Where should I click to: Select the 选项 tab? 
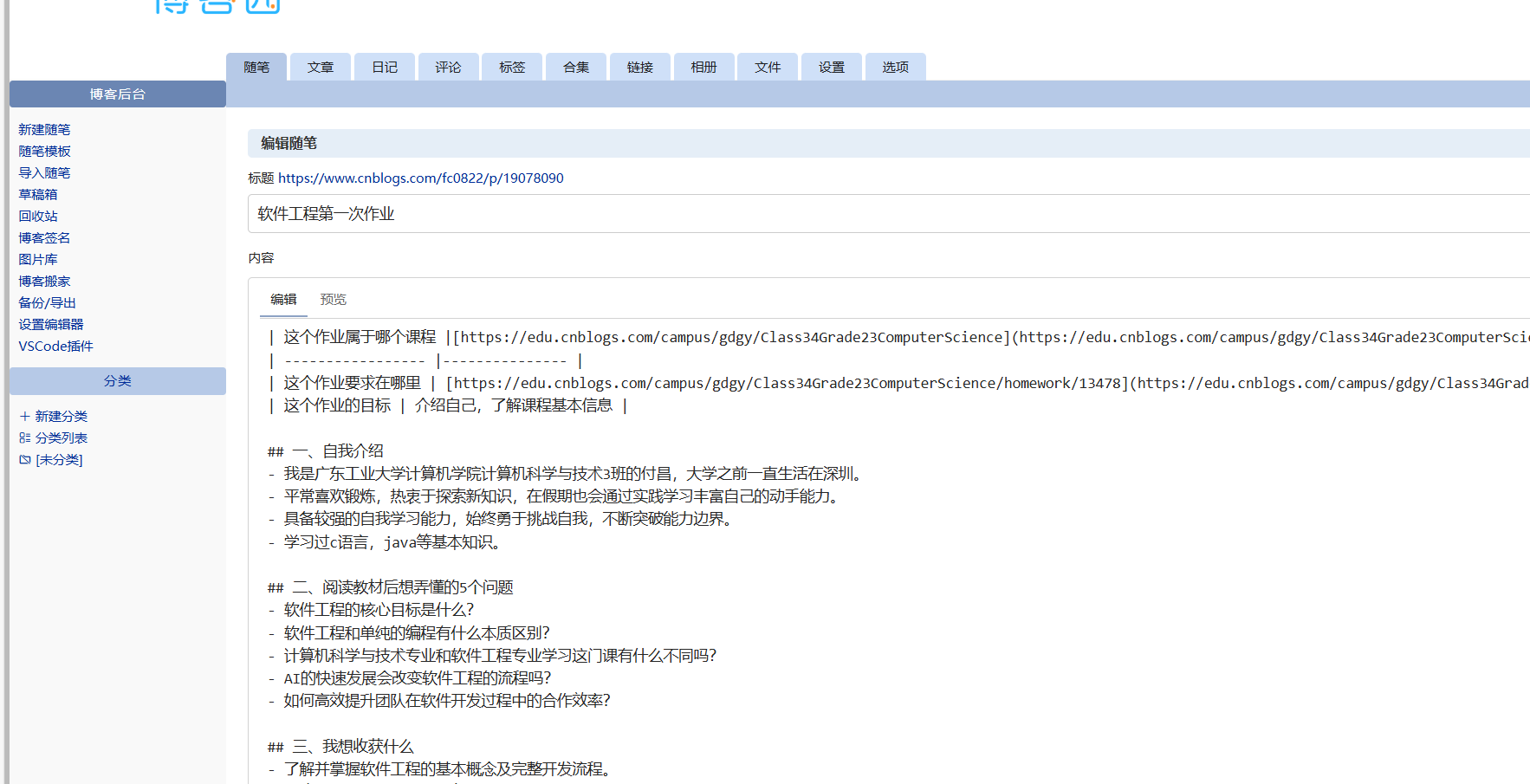click(x=896, y=67)
